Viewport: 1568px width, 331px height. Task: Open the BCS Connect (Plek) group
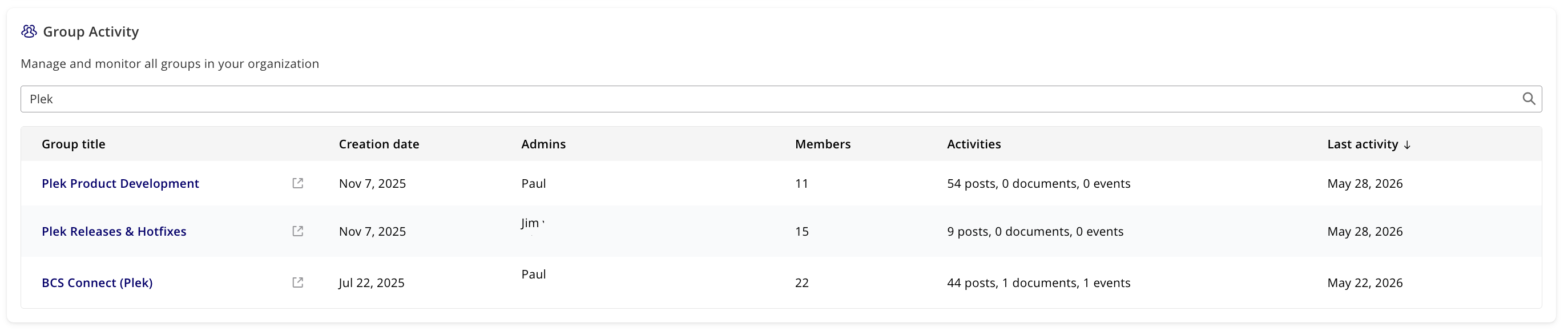pyautogui.click(x=97, y=282)
